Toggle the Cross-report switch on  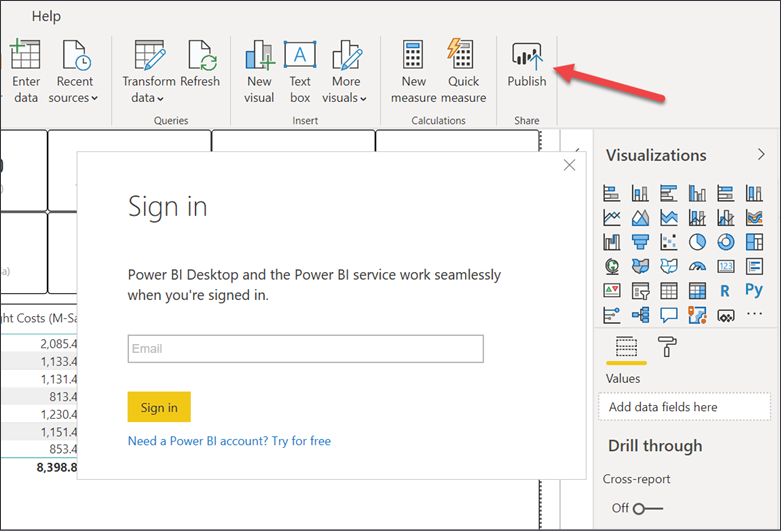pyautogui.click(x=648, y=509)
